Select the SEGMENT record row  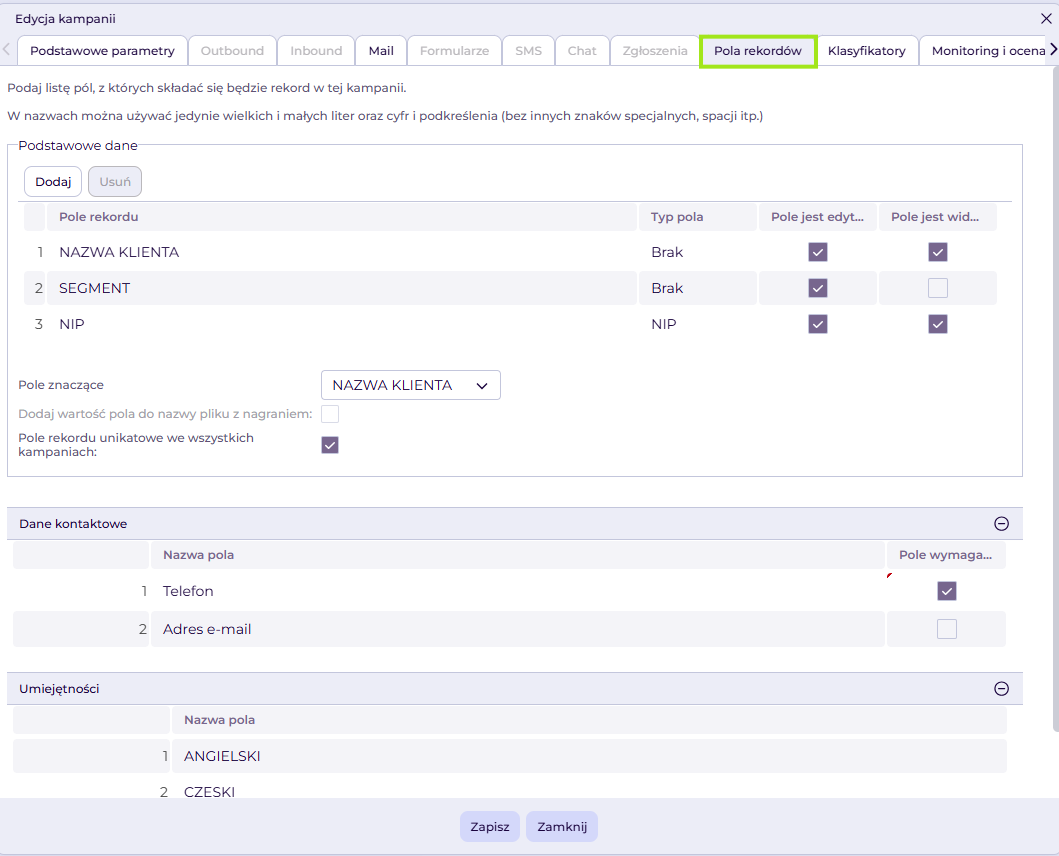click(510, 288)
